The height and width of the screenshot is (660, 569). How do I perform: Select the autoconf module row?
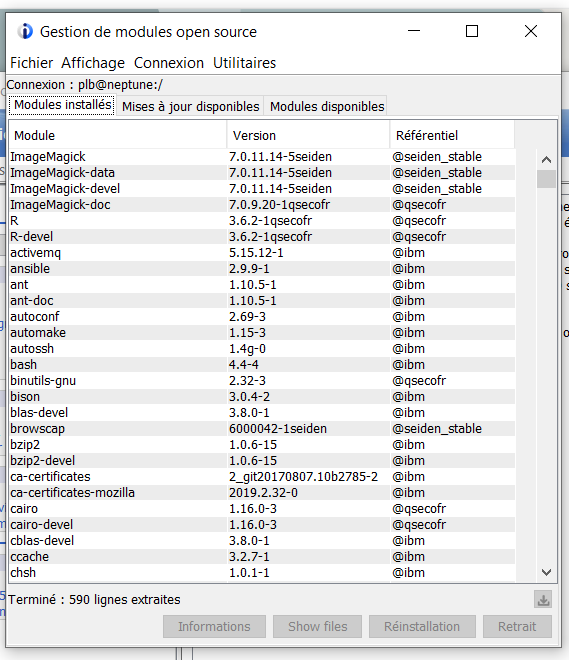click(262, 317)
